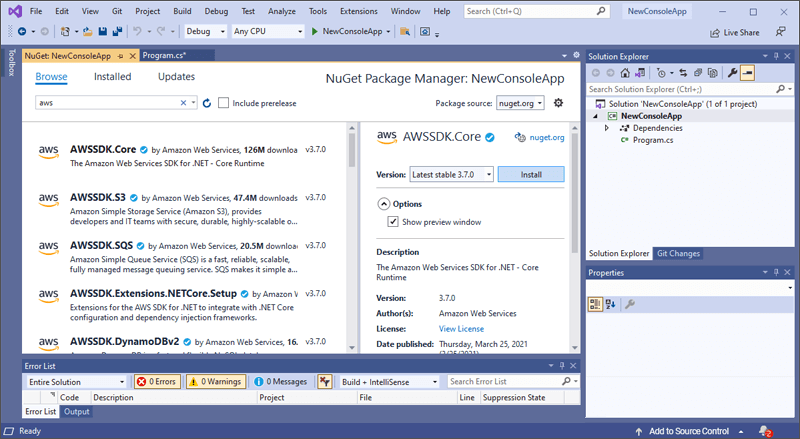Toggle auto-hide pin on Solution Explorer
Image resolution: width=800 pixels, height=439 pixels.
coord(776,56)
